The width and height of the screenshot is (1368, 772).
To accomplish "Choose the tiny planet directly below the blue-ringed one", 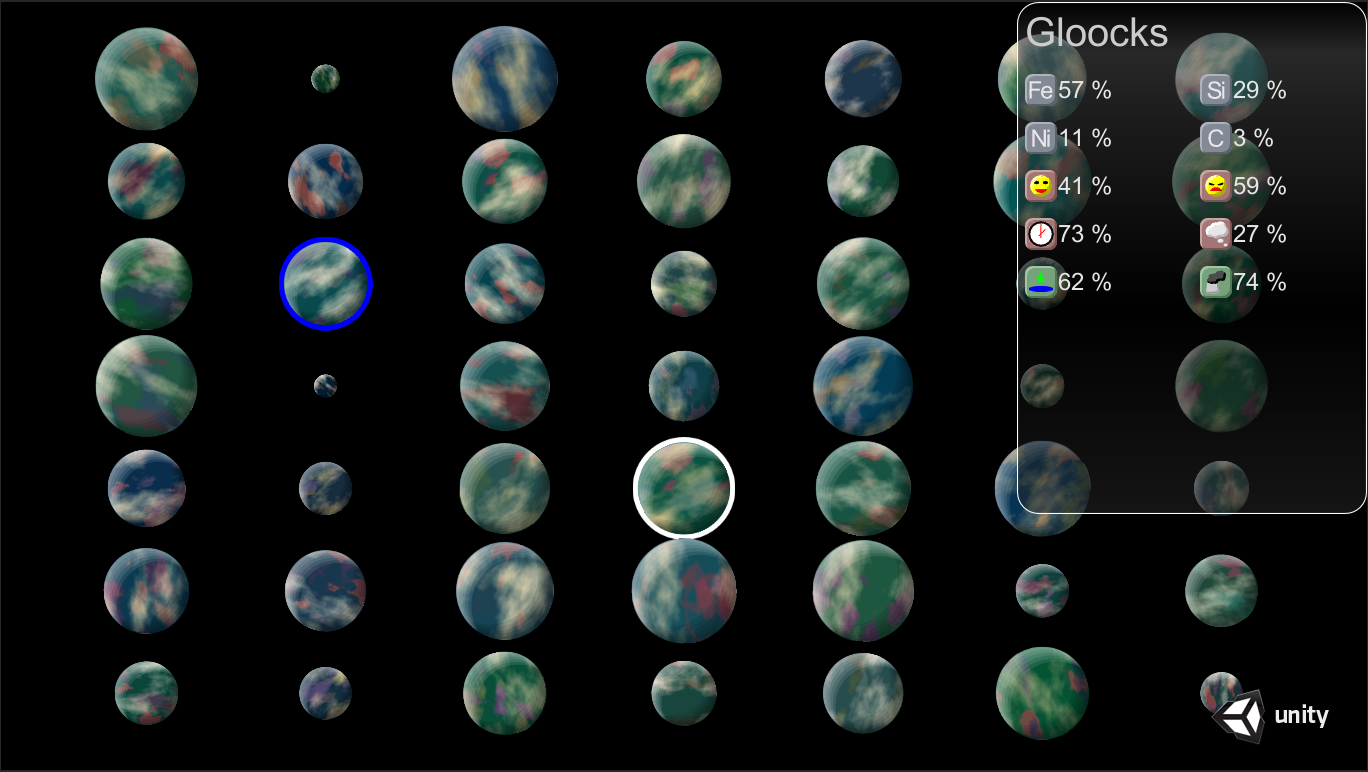I will point(325,385).
